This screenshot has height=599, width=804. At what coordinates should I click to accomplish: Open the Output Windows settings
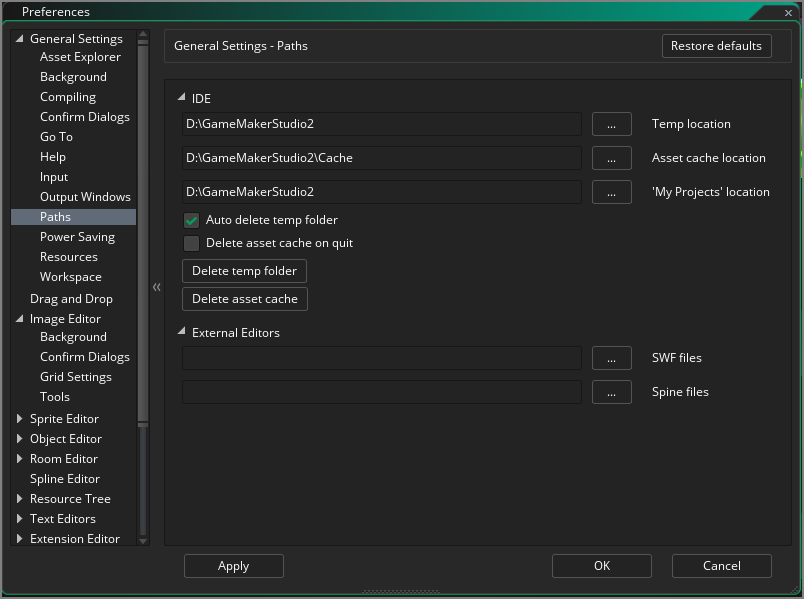85,197
